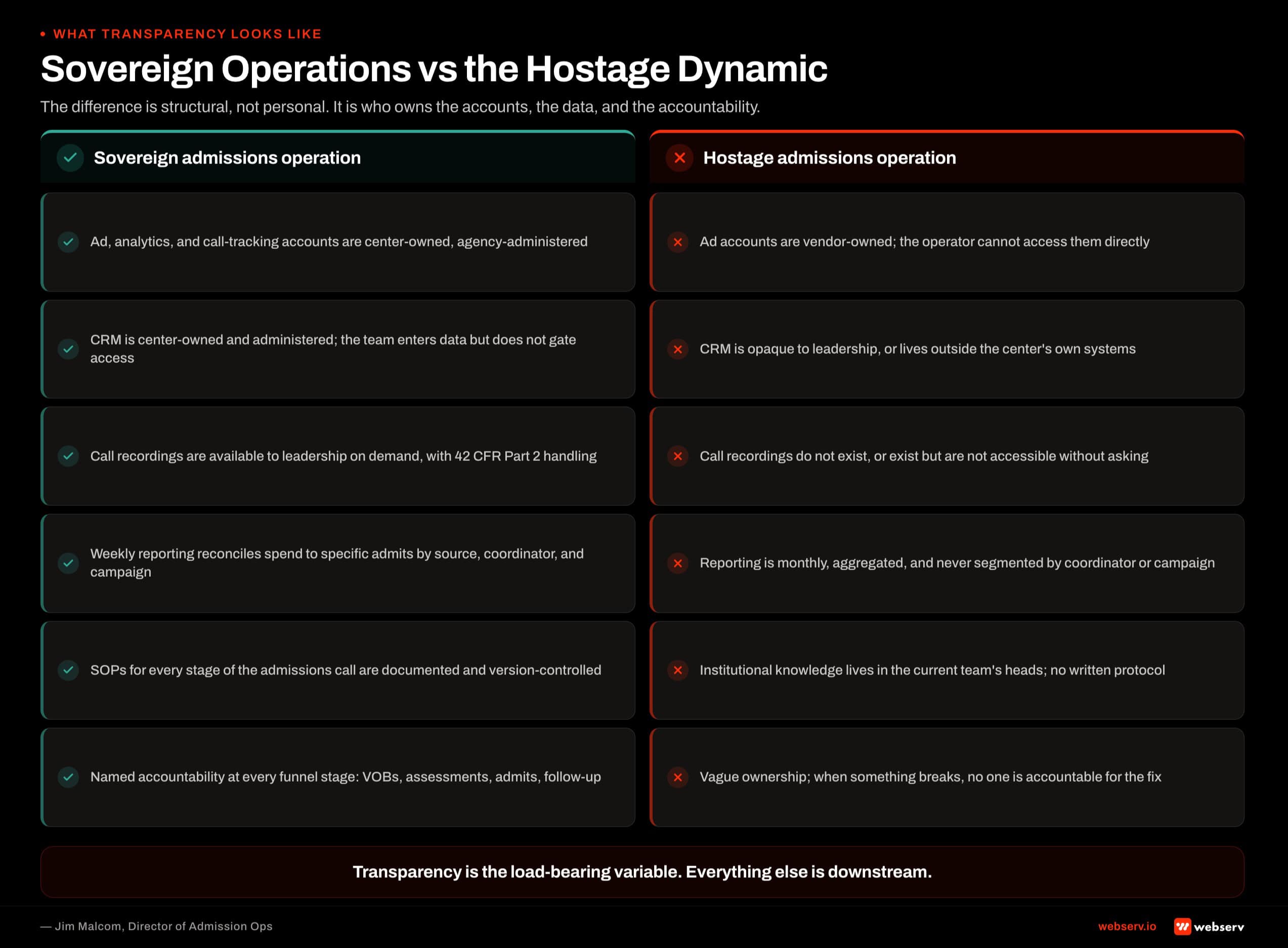Click X icon on monthly reporting row
The height and width of the screenshot is (948, 1288).
click(677, 563)
